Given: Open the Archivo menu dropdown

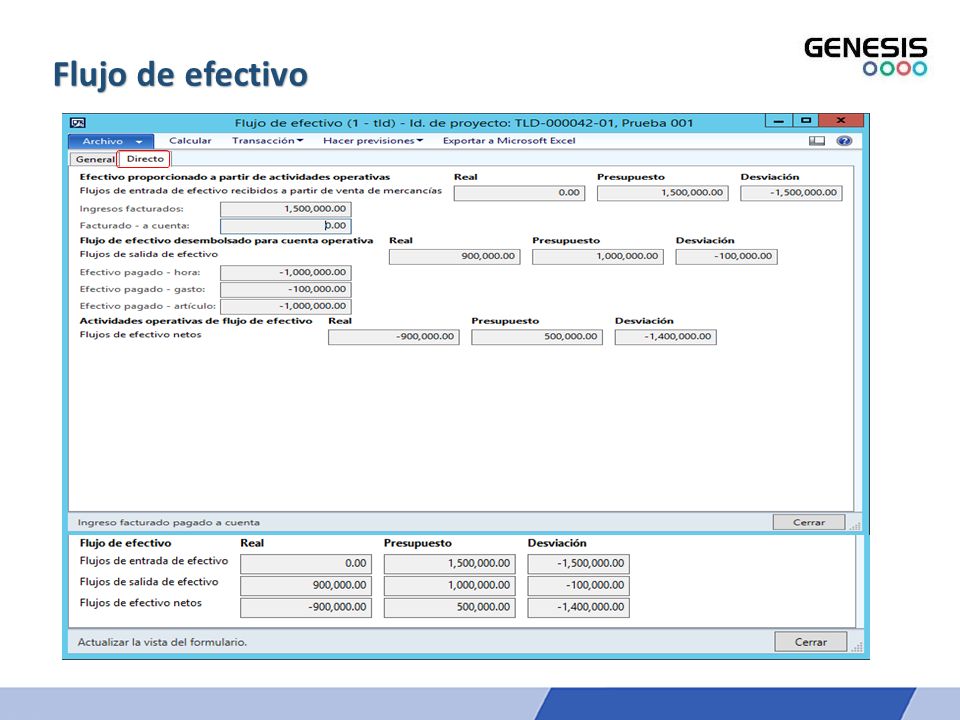Looking at the screenshot, I should [x=111, y=141].
